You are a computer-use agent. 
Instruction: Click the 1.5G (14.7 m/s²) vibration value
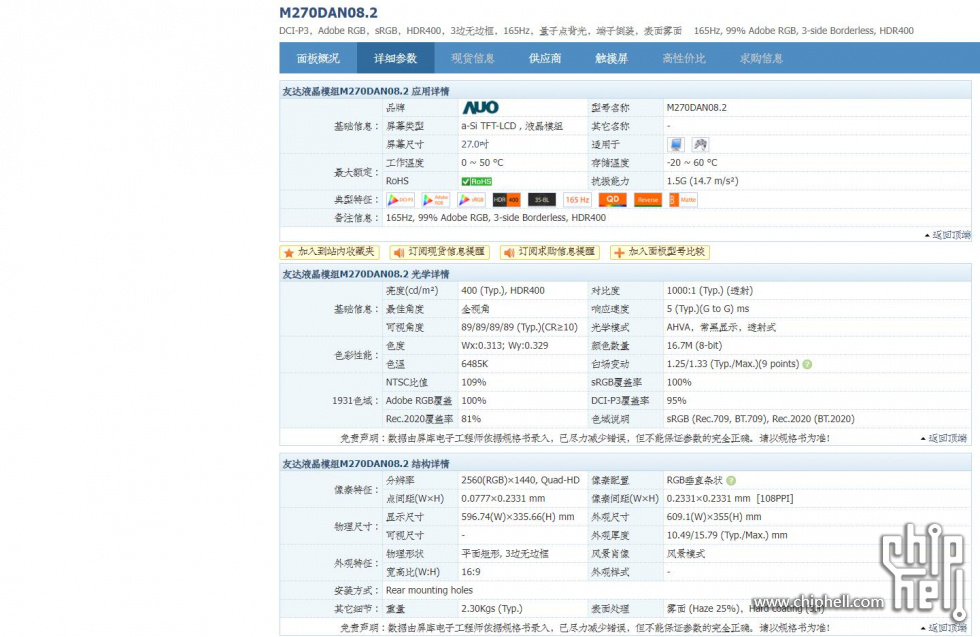point(702,181)
